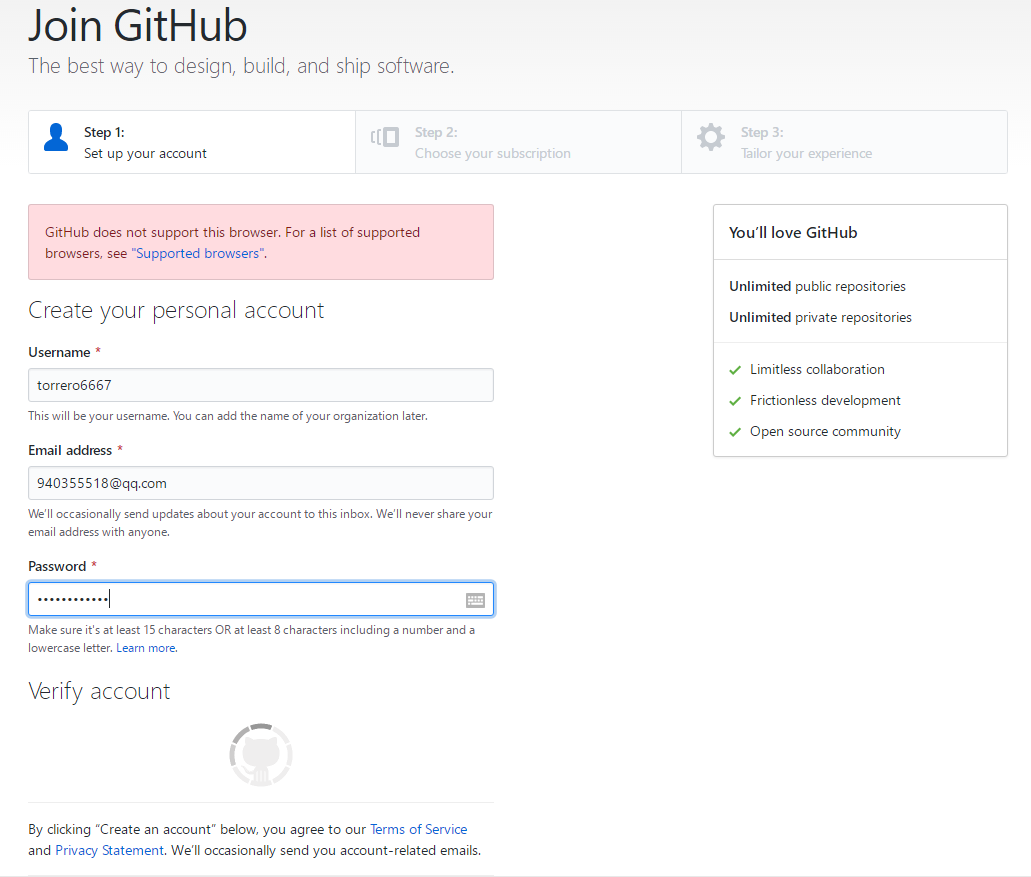Click Unlimited public repositories text
The image size is (1031, 877).
817,286
